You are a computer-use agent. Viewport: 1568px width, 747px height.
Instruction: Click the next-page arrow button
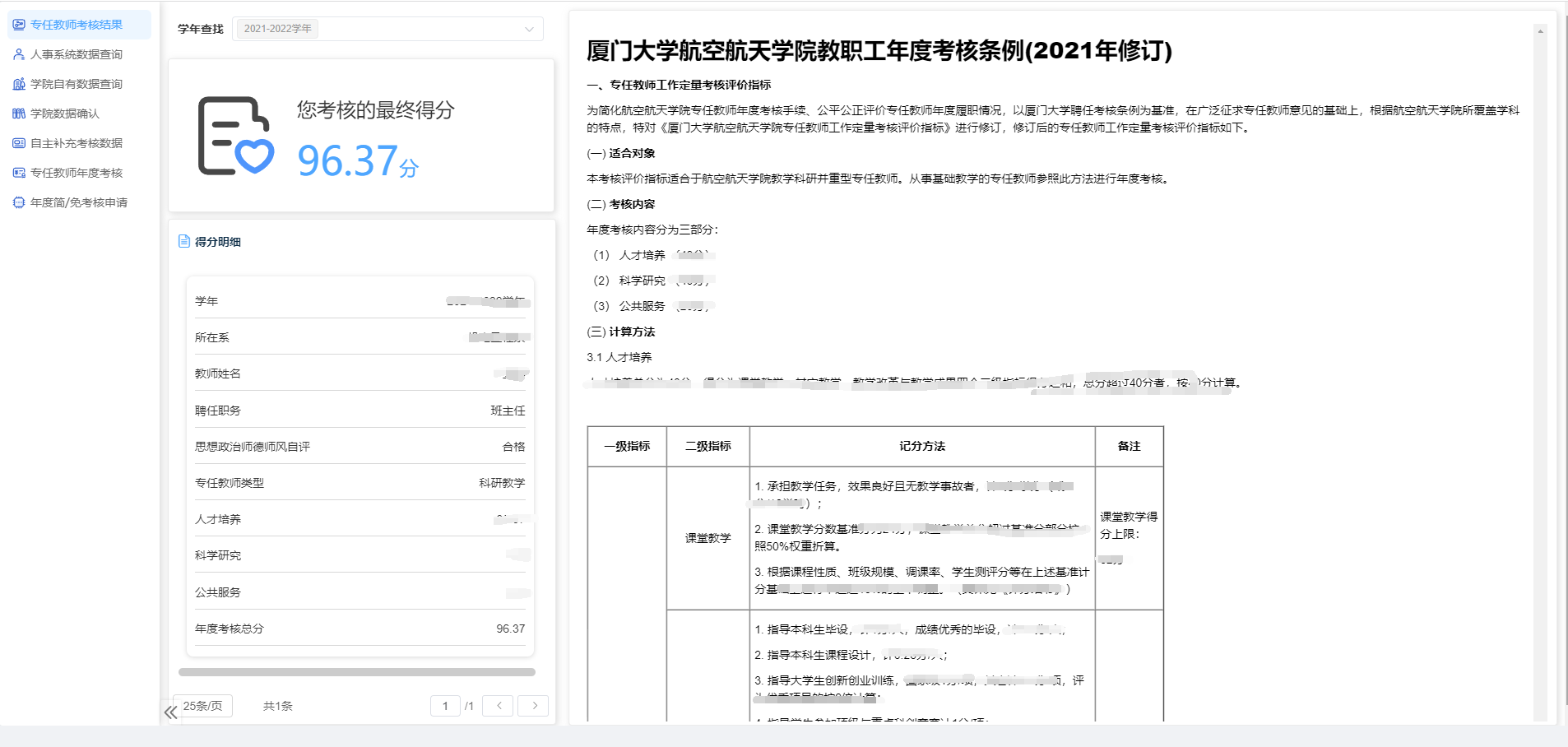pos(533,706)
